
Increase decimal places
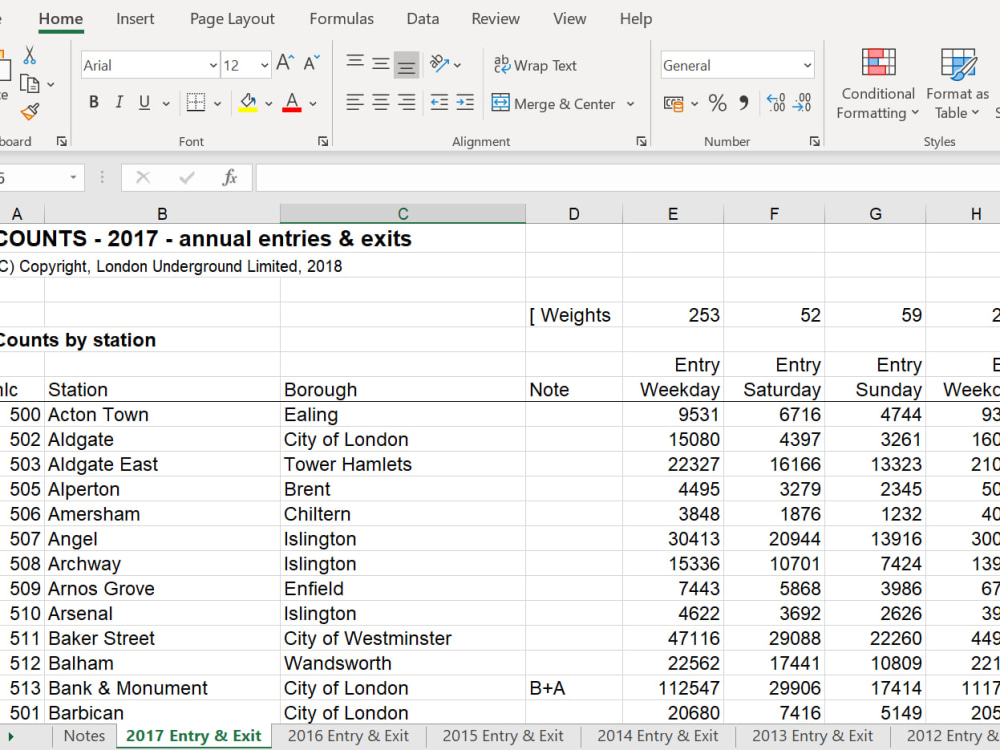[x=776, y=103]
